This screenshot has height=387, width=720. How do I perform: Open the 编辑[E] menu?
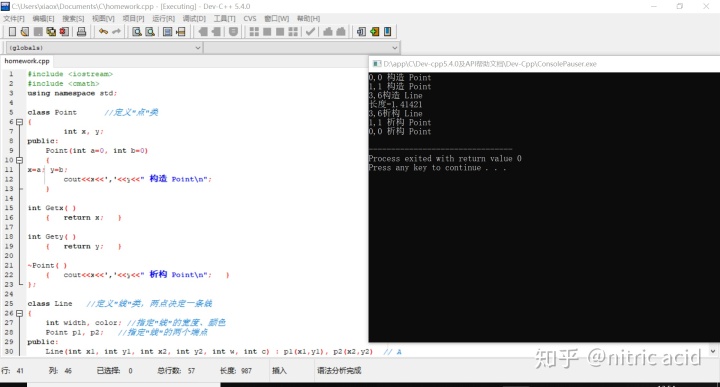click(x=43, y=18)
